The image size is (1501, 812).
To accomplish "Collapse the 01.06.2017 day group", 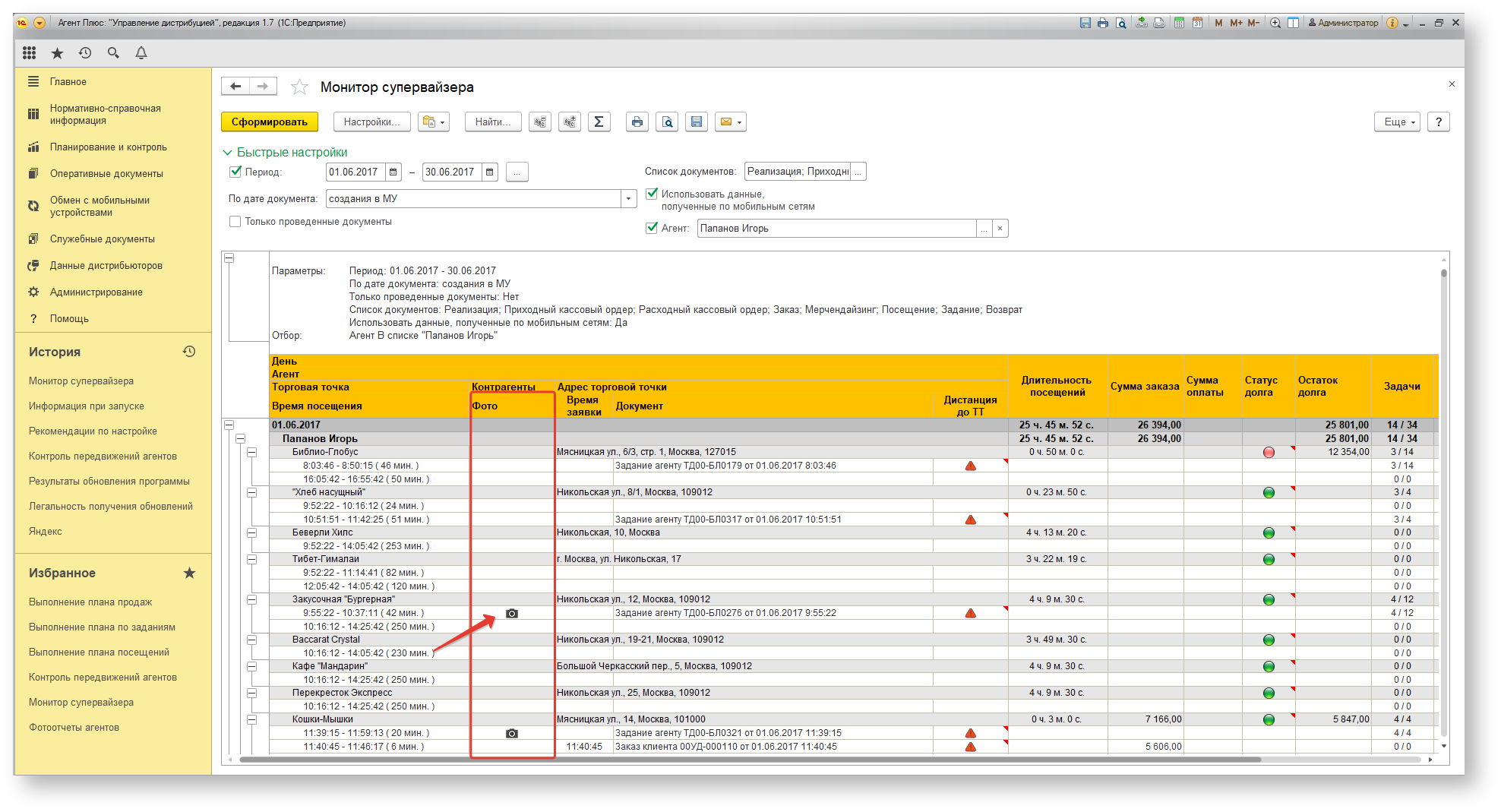I will coord(229,425).
